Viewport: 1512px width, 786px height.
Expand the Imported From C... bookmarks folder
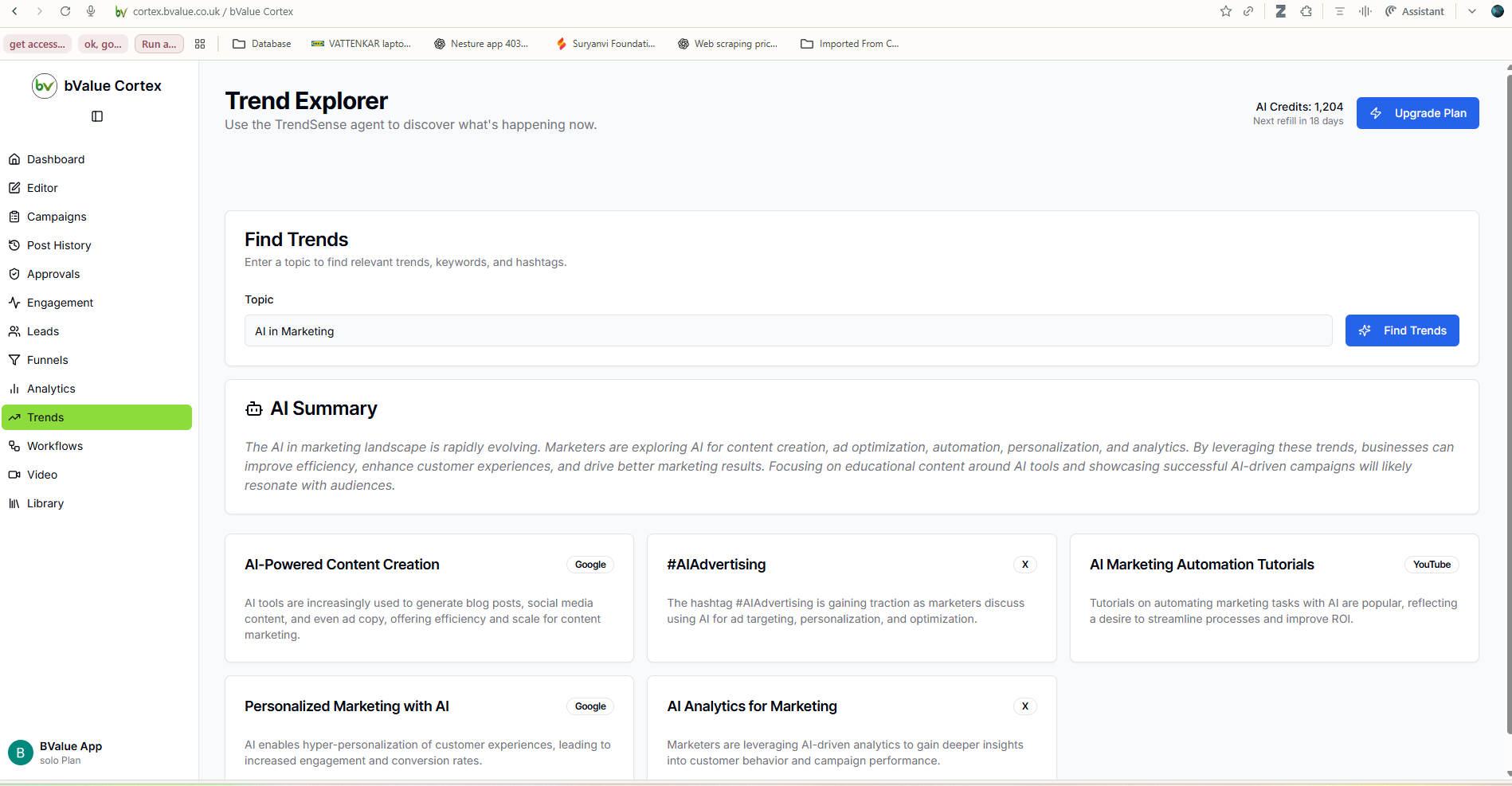pyautogui.click(x=850, y=43)
